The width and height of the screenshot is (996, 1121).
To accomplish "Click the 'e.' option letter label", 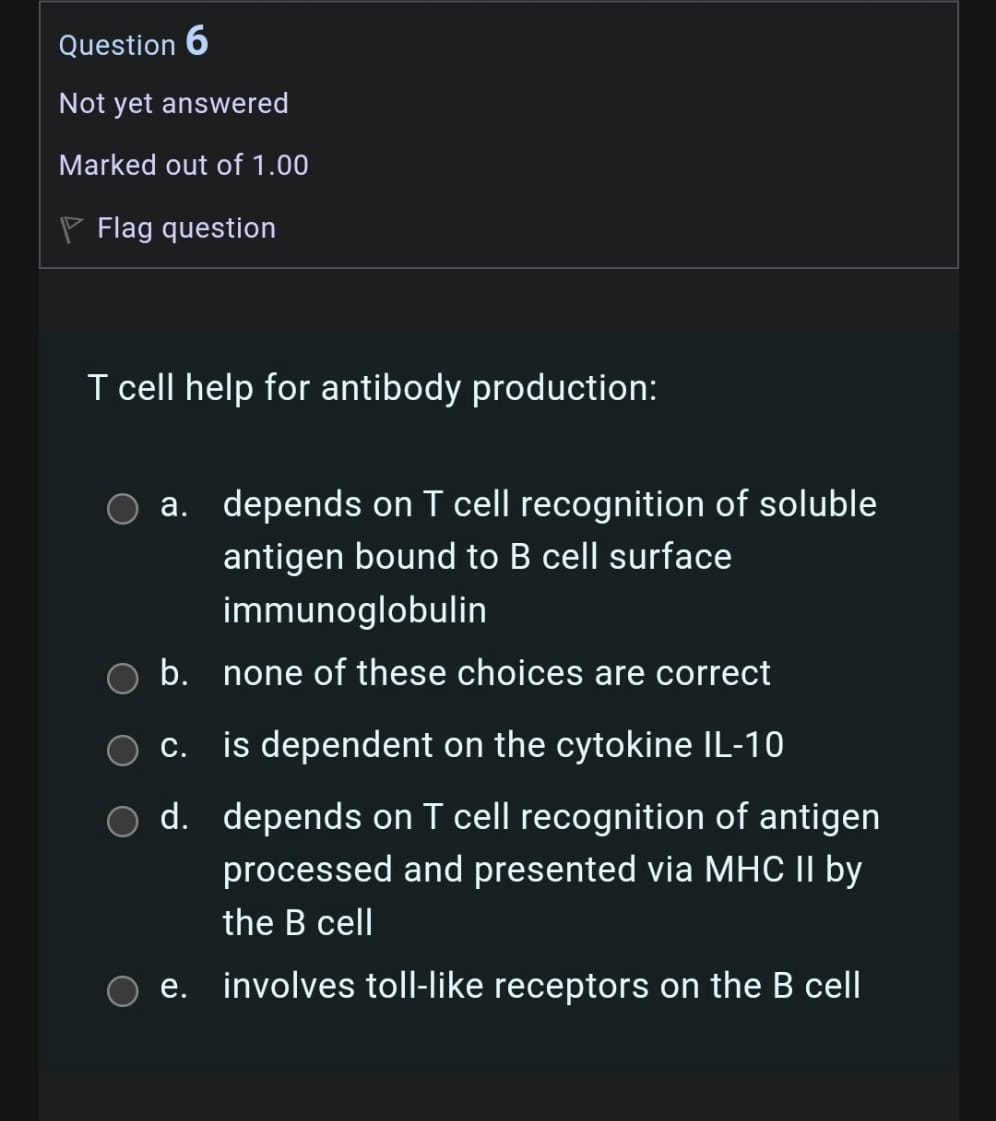I will coord(174,986).
